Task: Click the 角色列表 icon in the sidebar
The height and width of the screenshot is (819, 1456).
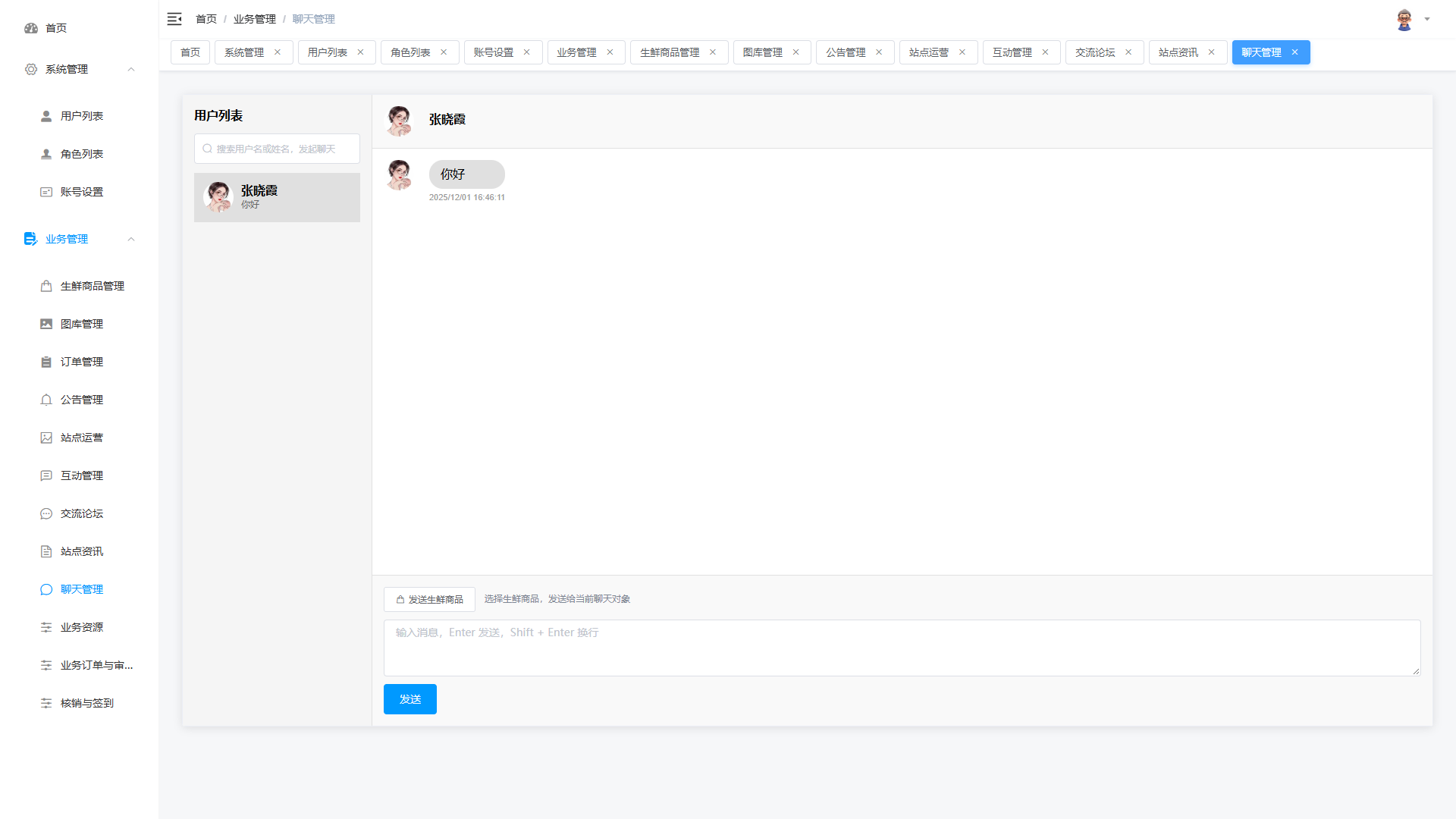Action: pyautogui.click(x=46, y=154)
